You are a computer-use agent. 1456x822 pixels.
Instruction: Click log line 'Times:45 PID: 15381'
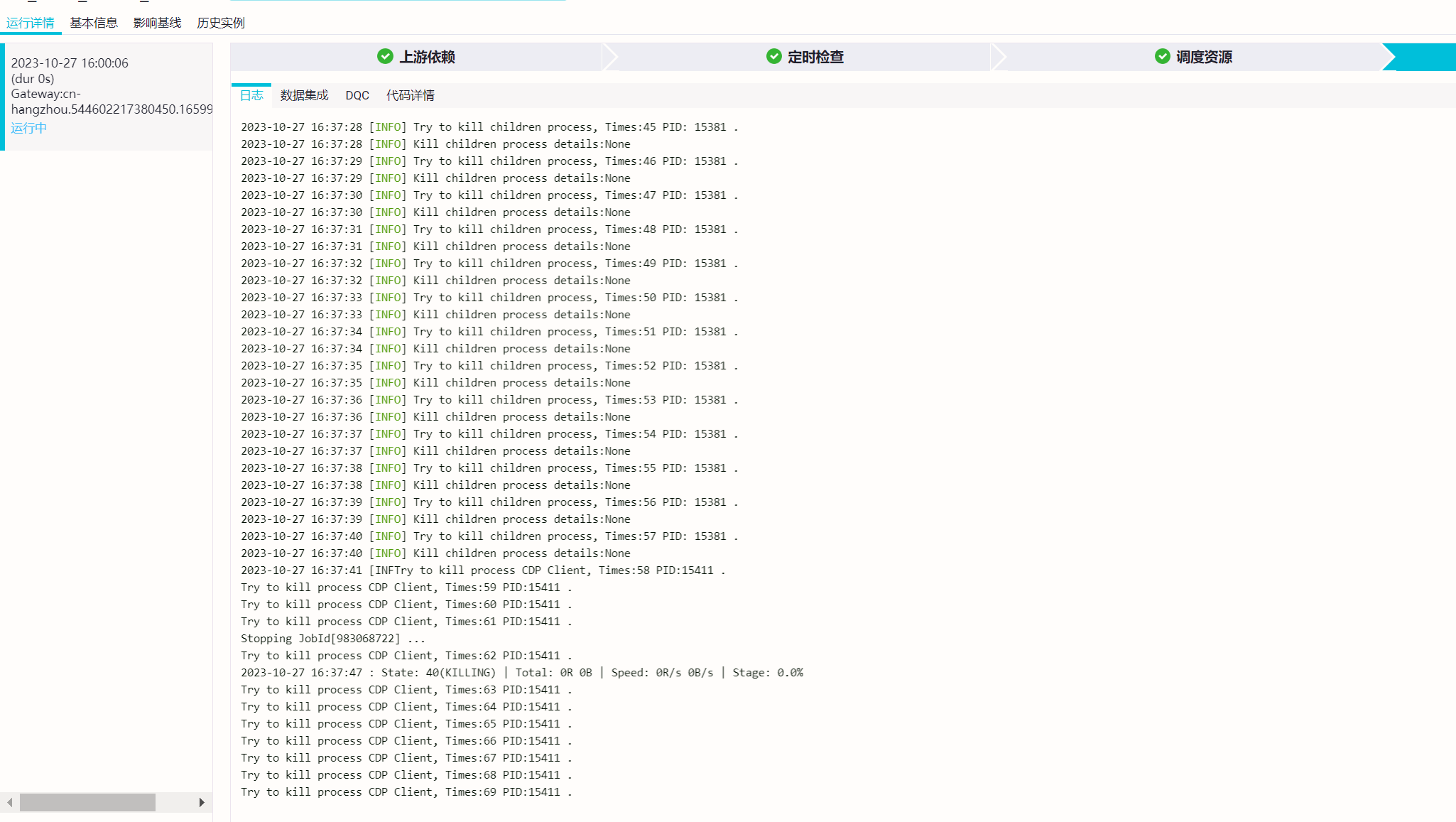(x=489, y=126)
